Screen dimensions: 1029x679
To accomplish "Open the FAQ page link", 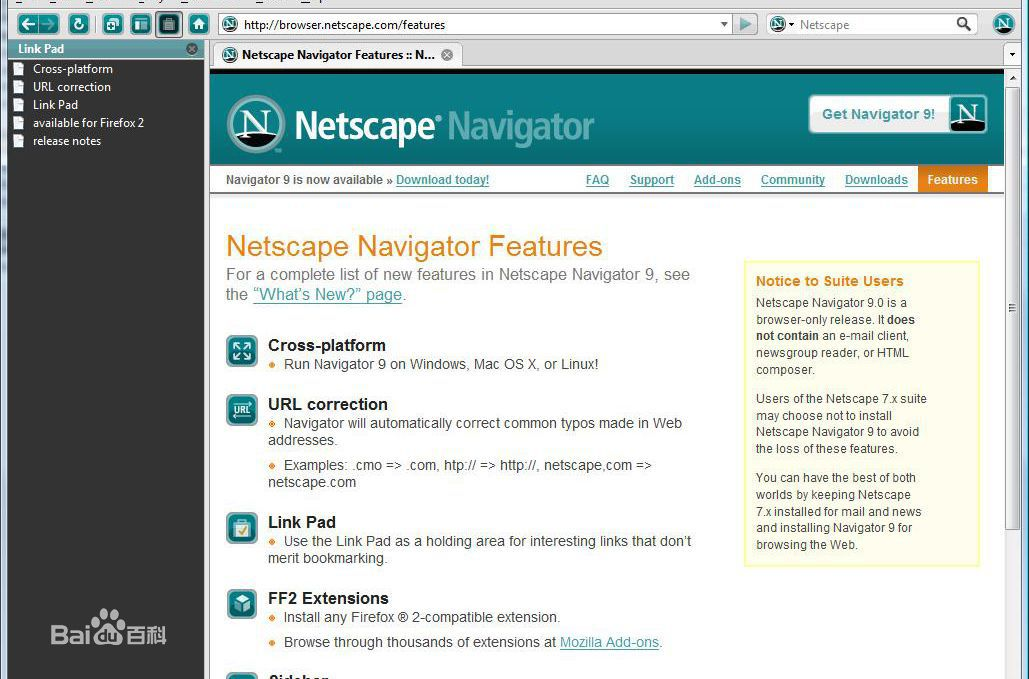I will coord(597,180).
